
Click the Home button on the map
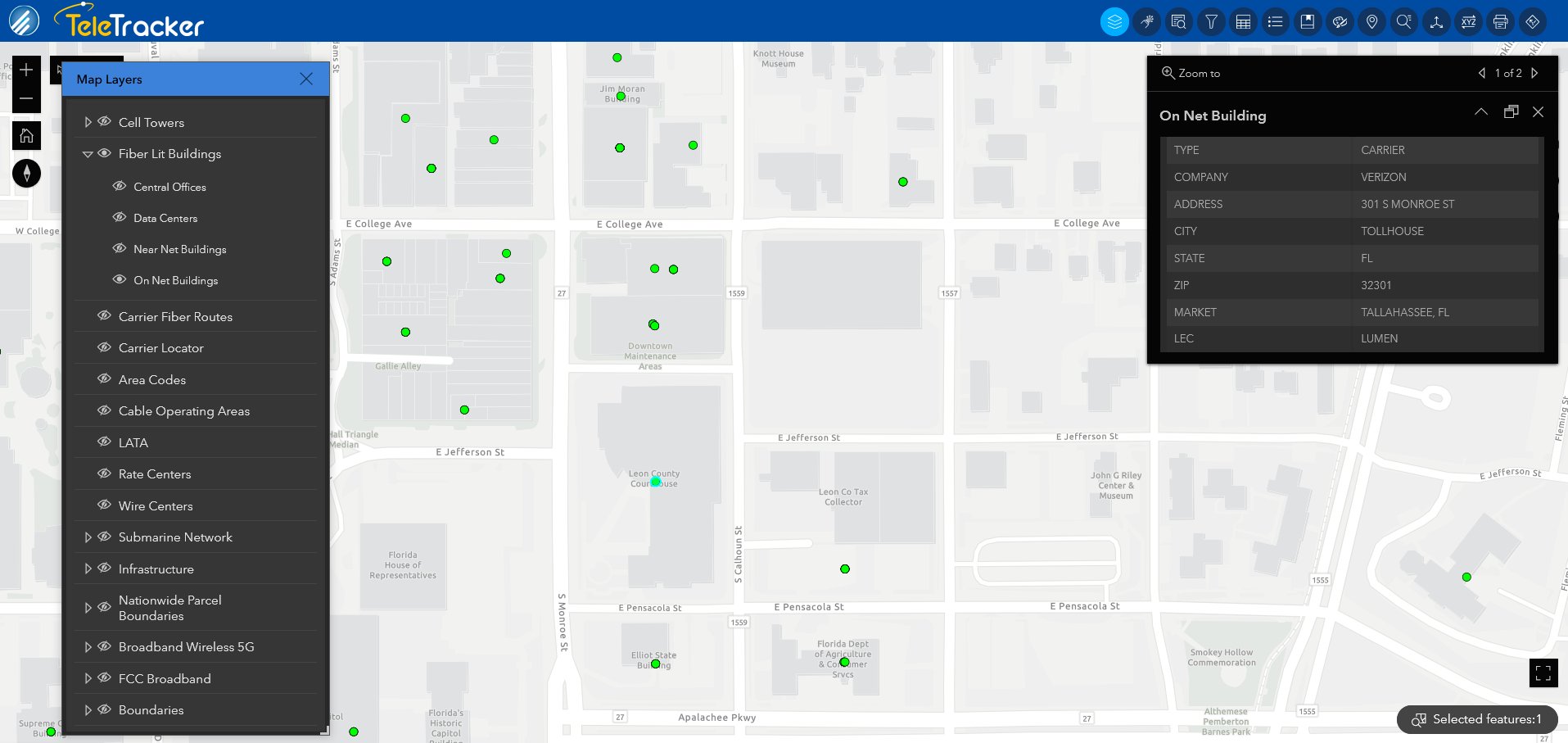pos(26,134)
